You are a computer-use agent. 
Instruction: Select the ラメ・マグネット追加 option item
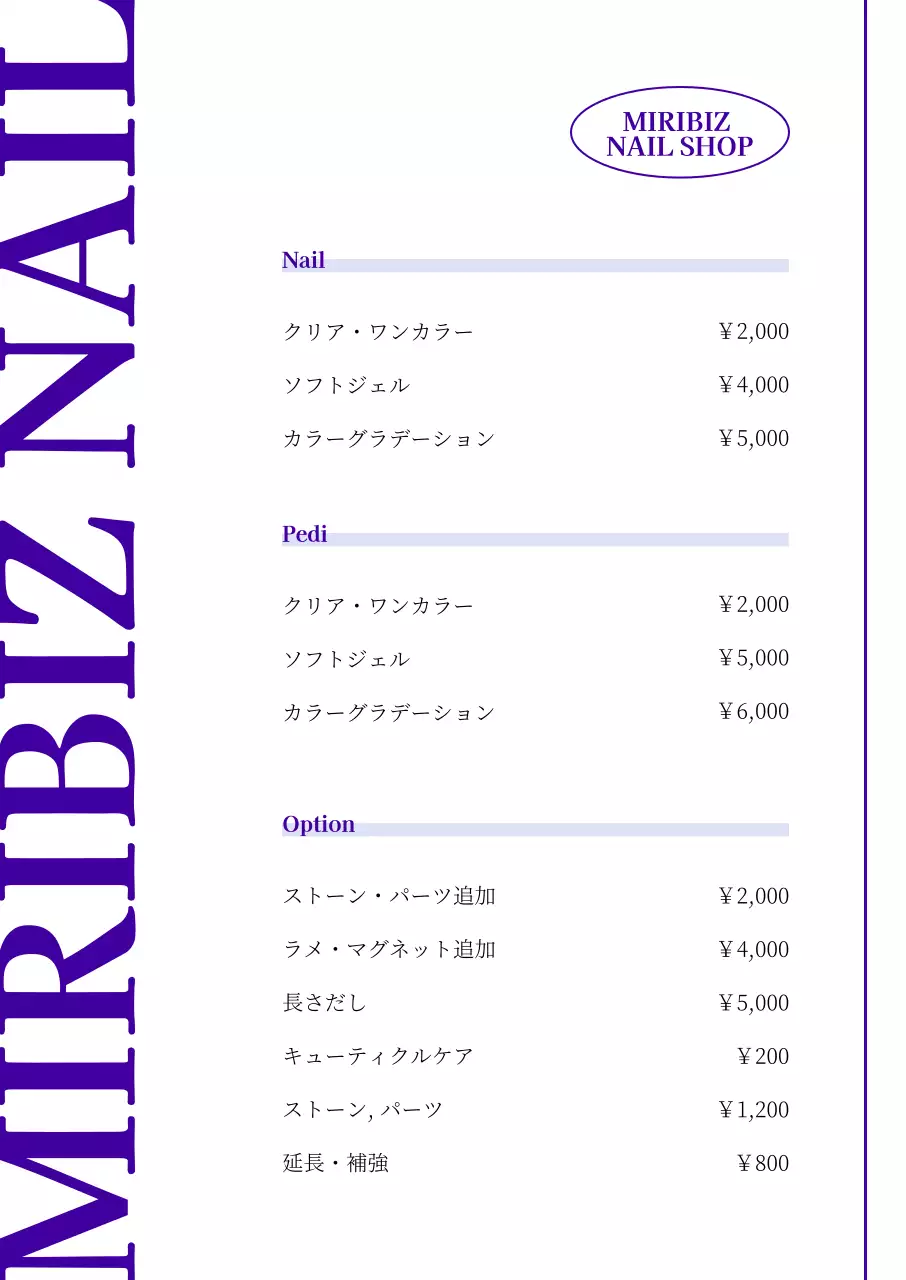[x=389, y=950]
